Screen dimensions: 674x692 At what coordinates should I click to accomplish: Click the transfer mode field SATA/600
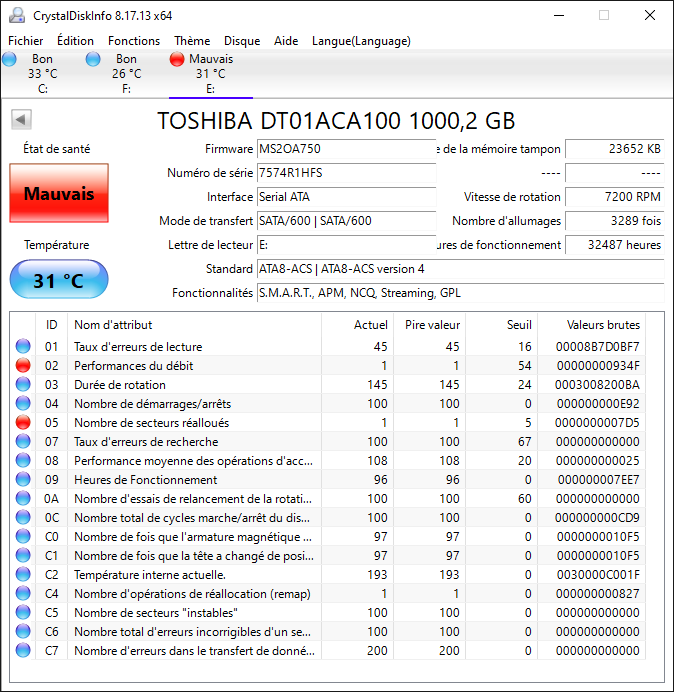click(x=346, y=221)
